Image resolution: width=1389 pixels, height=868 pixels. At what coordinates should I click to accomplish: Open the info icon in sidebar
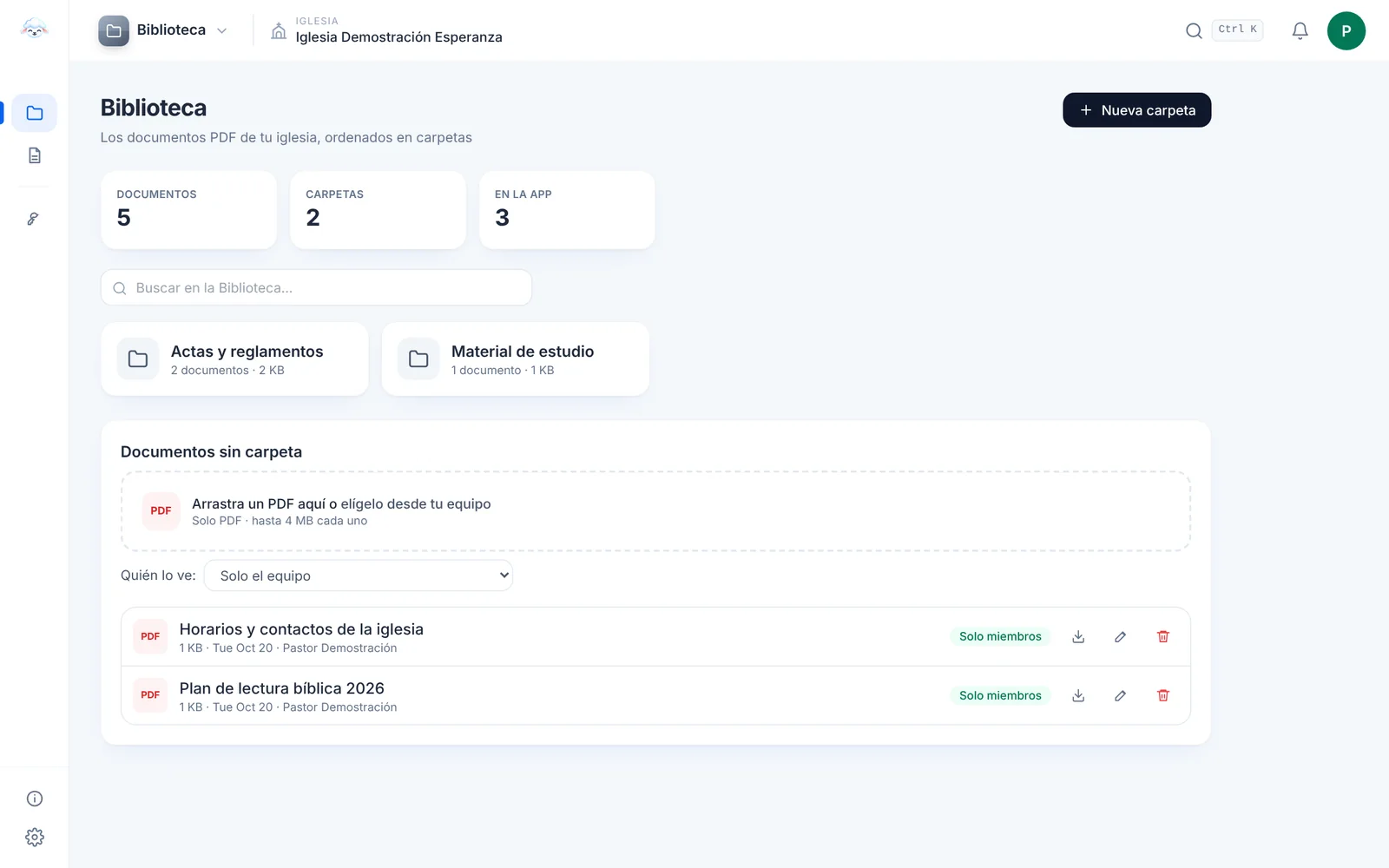[35, 799]
